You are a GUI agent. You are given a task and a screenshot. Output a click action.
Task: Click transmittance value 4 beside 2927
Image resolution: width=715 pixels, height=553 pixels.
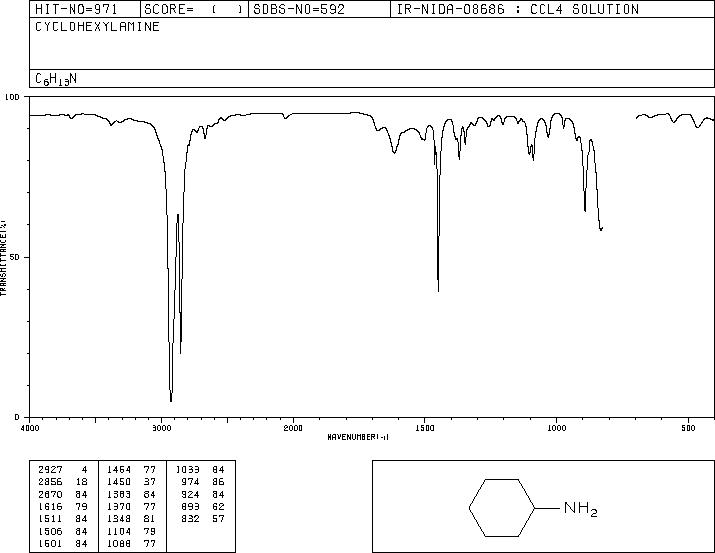(x=84, y=469)
